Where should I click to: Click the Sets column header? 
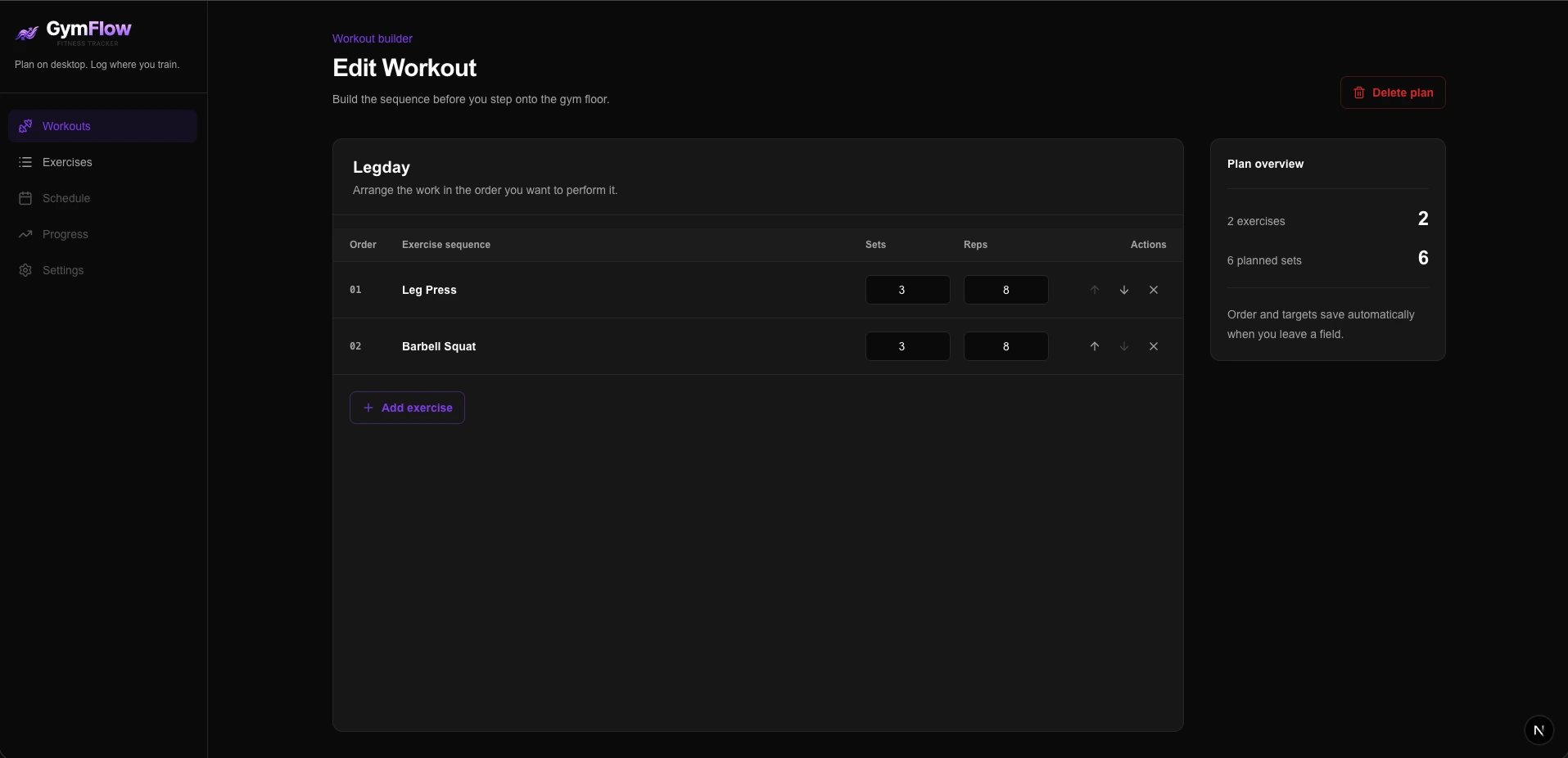[x=875, y=245]
